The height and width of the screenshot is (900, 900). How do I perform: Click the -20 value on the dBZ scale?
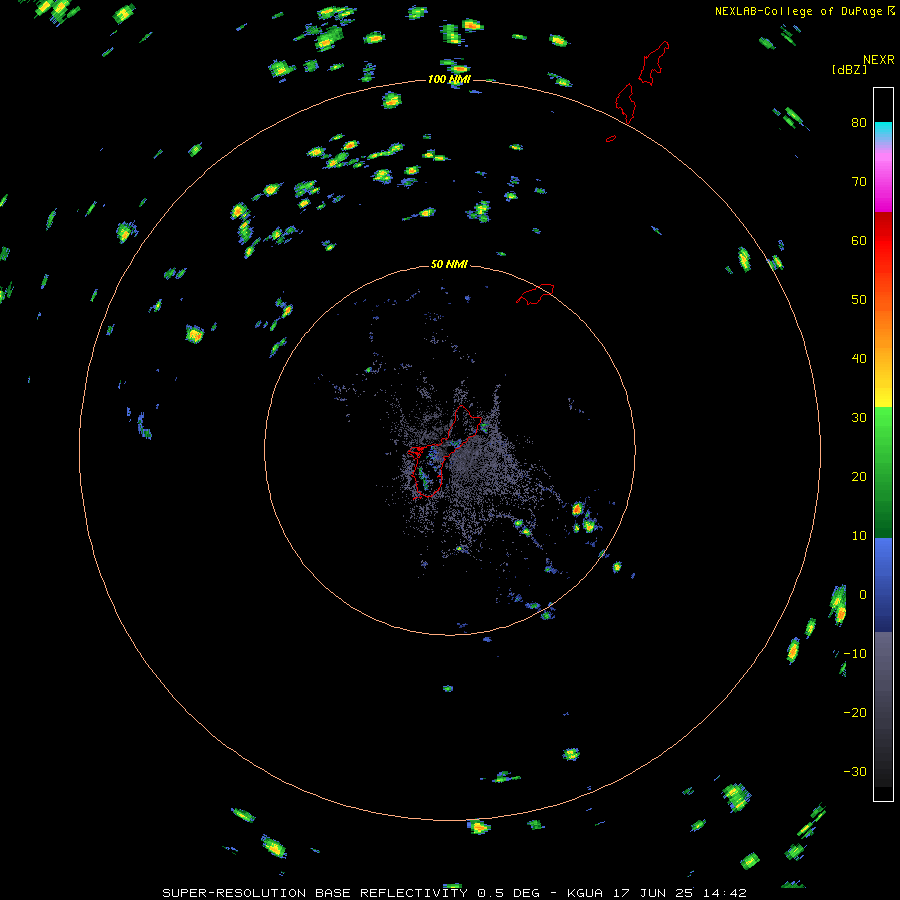pyautogui.click(x=855, y=713)
